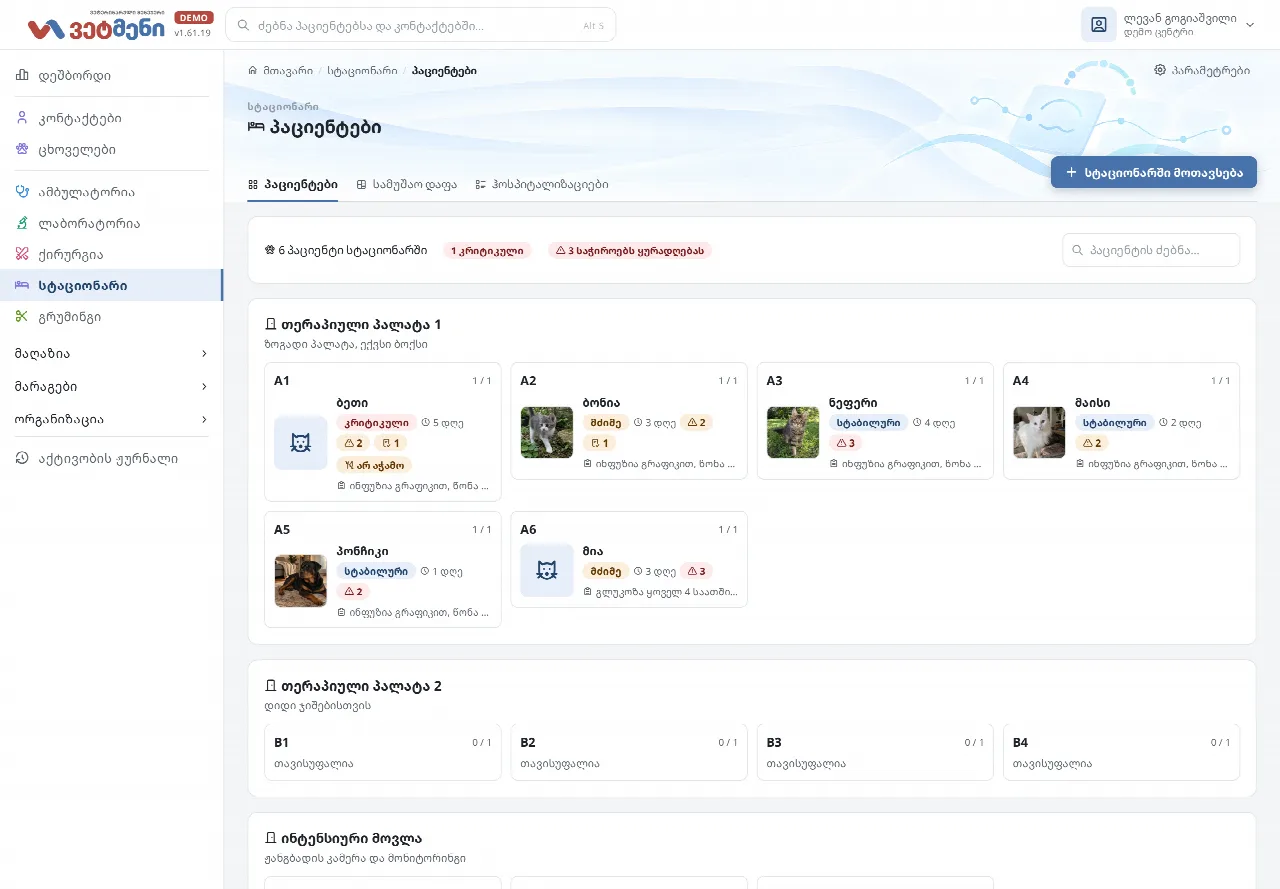Click the პარამეტრები gear icon
Viewport: 1280px width, 889px height.
click(1160, 70)
